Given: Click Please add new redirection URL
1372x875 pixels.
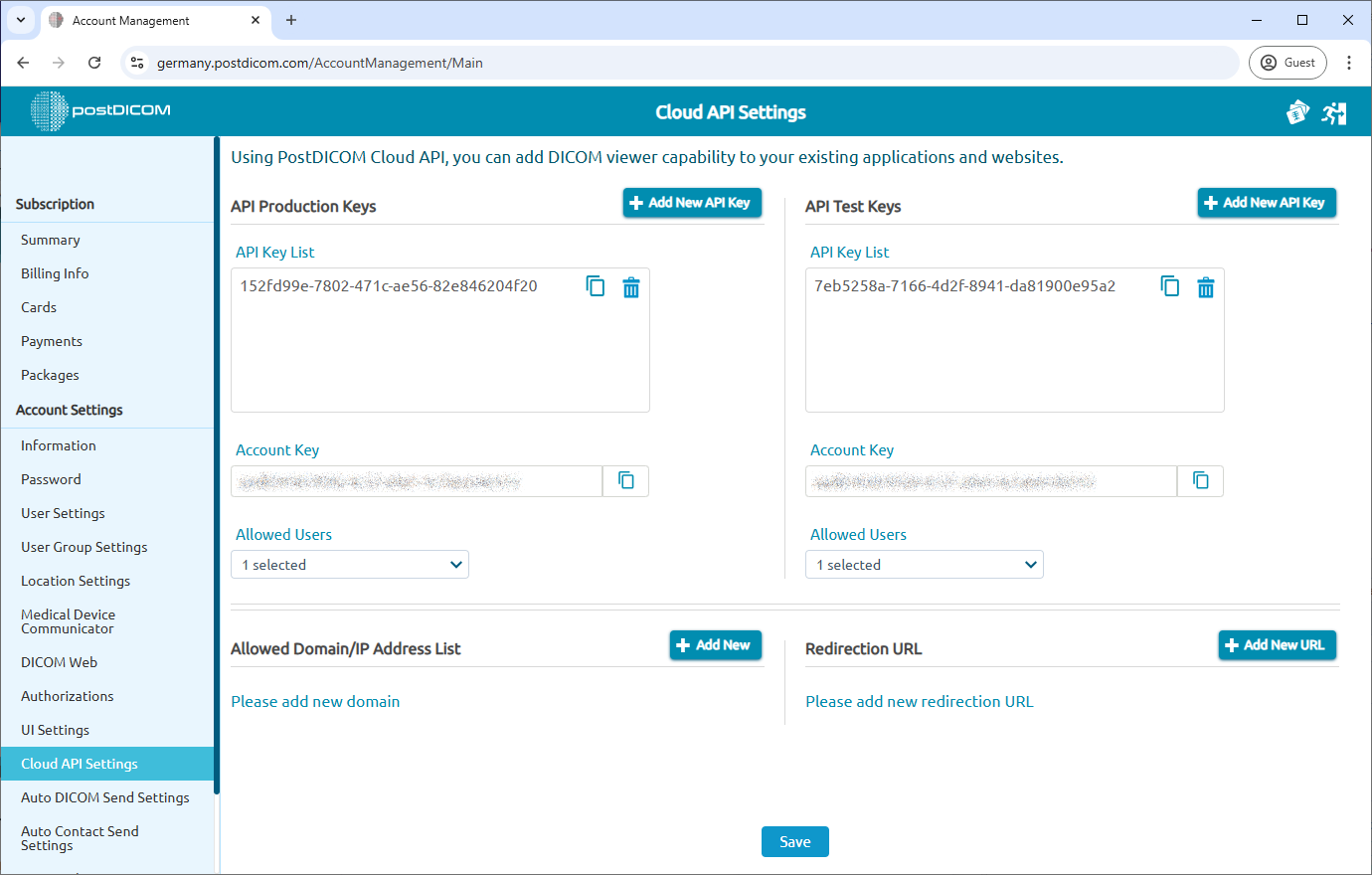Looking at the screenshot, I should coord(920,701).
